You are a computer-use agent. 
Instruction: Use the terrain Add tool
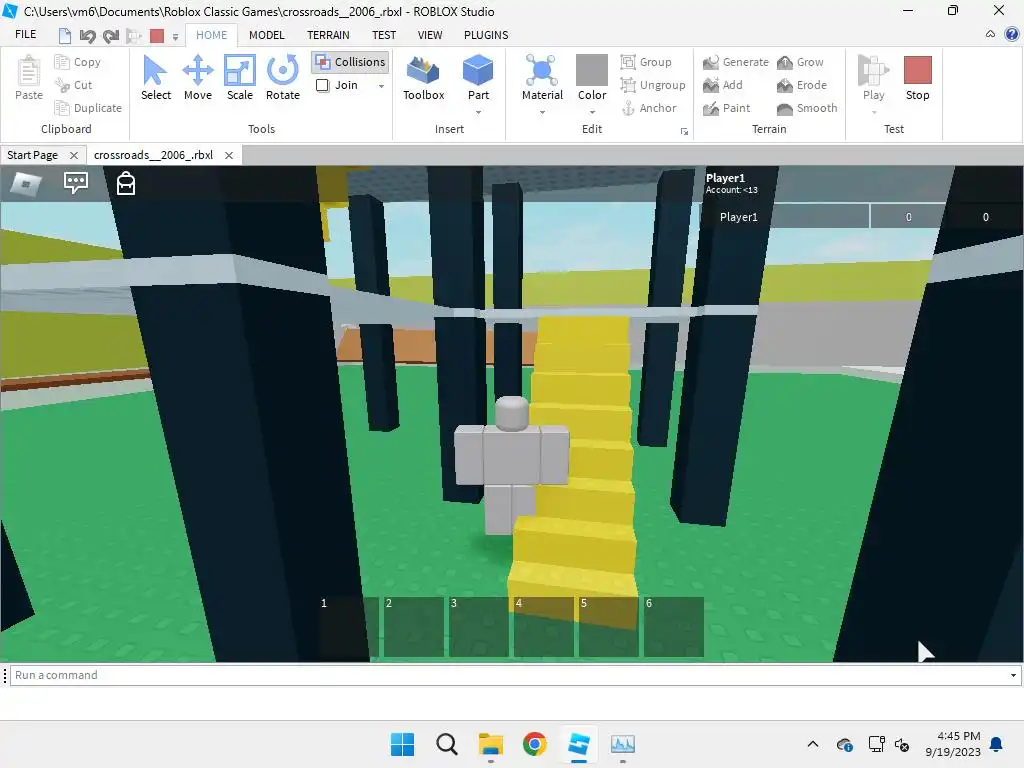(723, 85)
